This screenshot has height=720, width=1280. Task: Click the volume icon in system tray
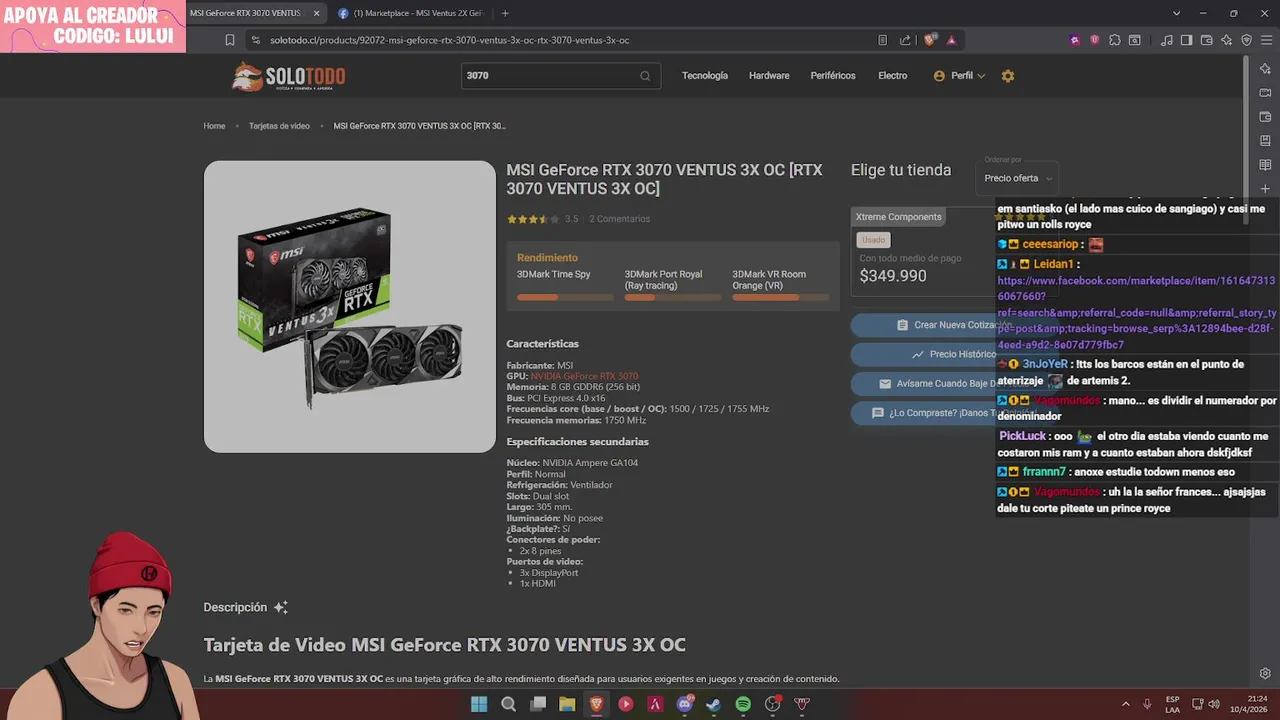click(1214, 704)
